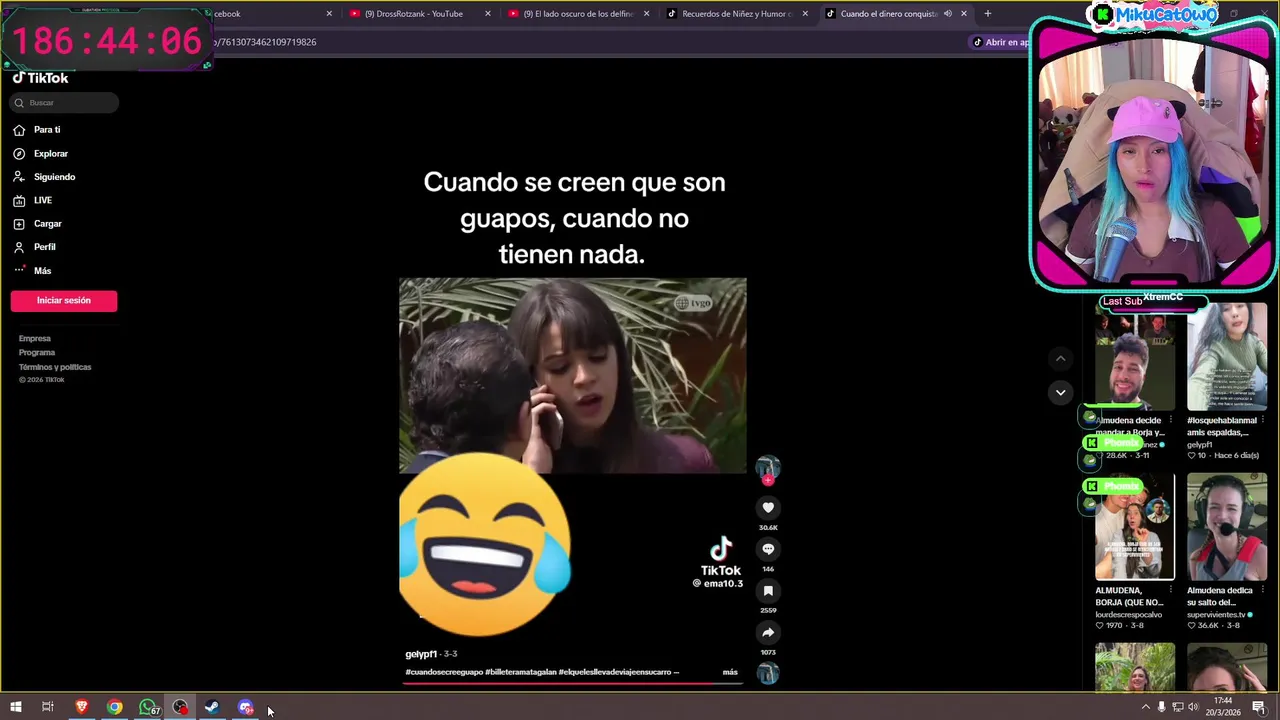Open #losquehablanmal recommended video thumbnail
This screenshot has width=1280, height=720.
(x=1227, y=357)
